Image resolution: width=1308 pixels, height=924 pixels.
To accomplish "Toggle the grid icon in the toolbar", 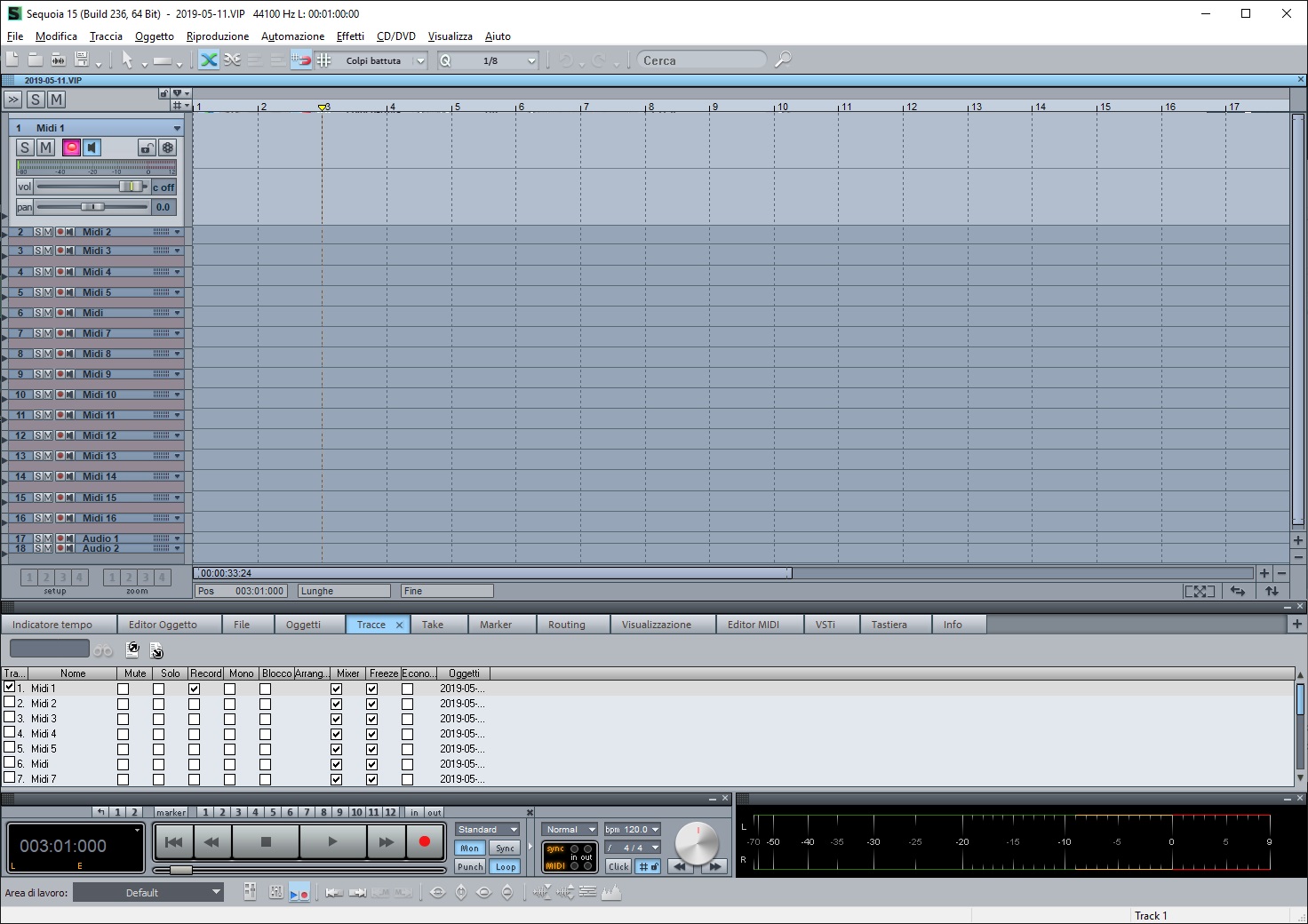I will point(324,60).
